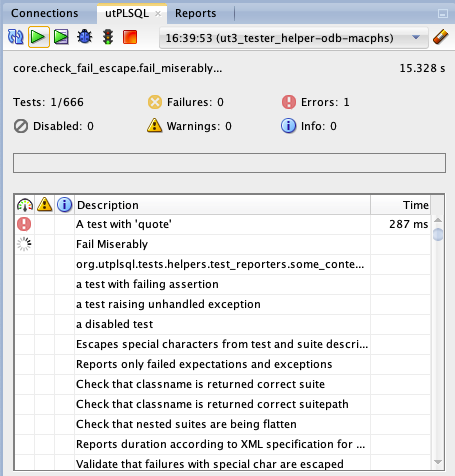Sort by the Time column header
The height and width of the screenshot is (476, 455).
(400, 205)
